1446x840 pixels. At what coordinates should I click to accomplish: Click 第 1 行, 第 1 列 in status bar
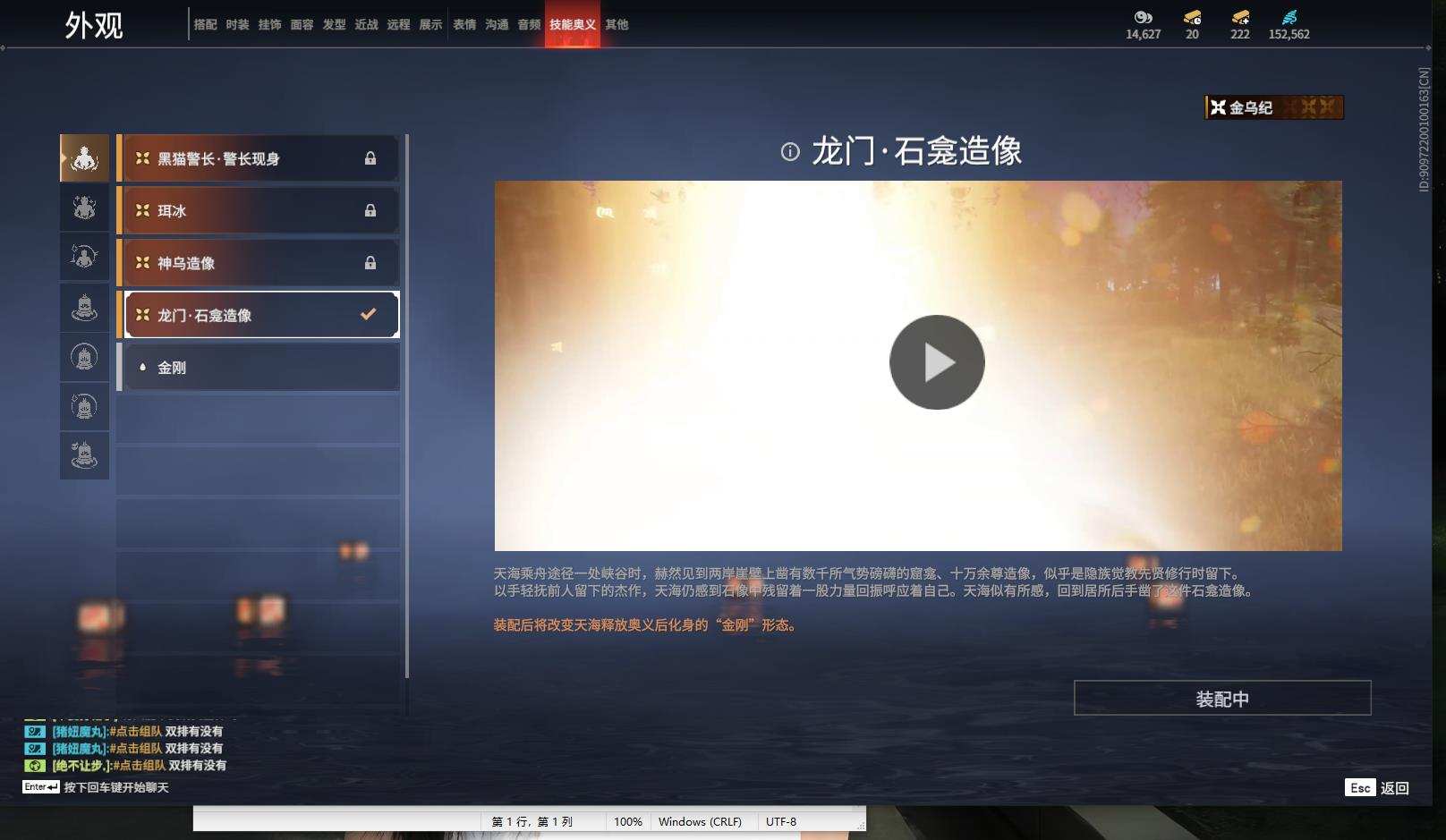(x=532, y=821)
